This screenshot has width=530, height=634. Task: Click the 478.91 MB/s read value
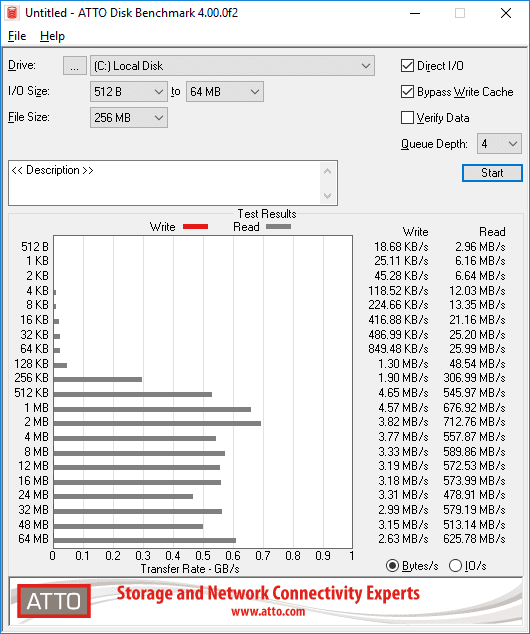[x=474, y=495]
